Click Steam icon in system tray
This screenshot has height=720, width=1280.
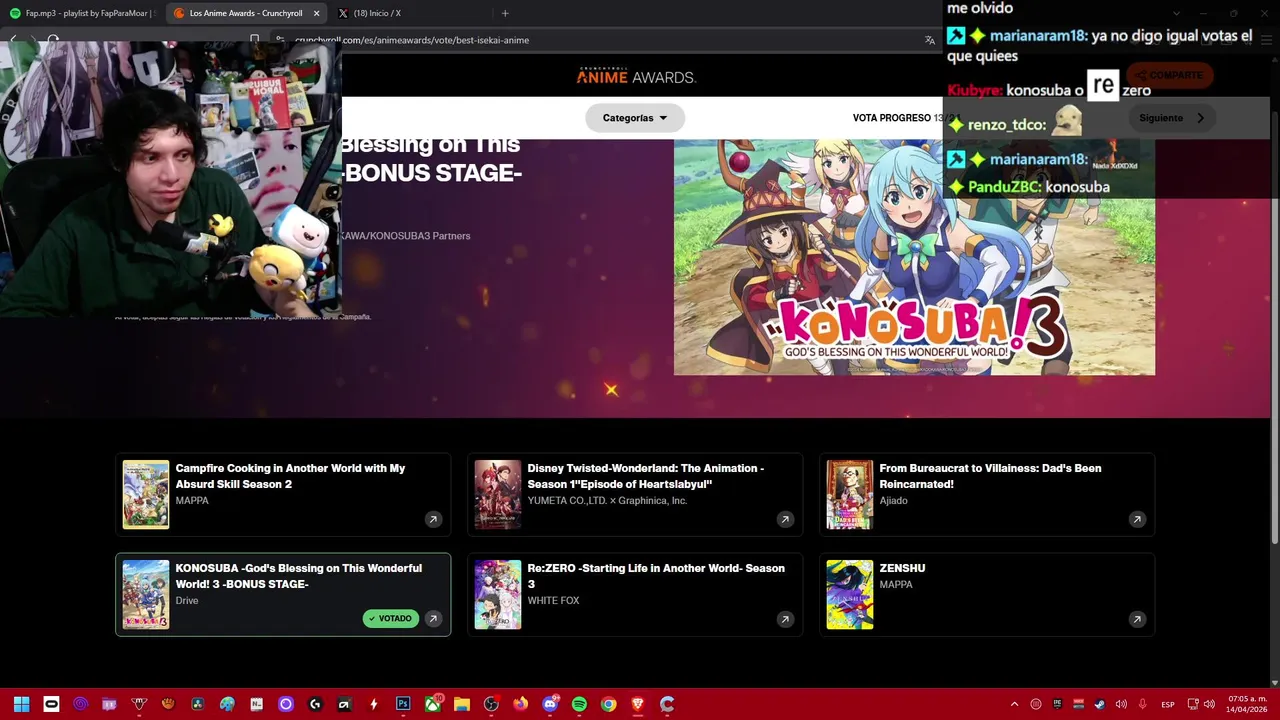pos(1100,704)
